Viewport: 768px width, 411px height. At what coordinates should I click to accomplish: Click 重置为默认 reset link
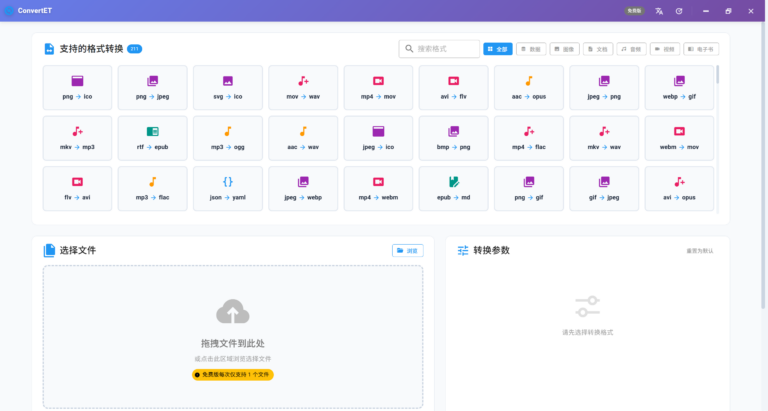(699, 251)
